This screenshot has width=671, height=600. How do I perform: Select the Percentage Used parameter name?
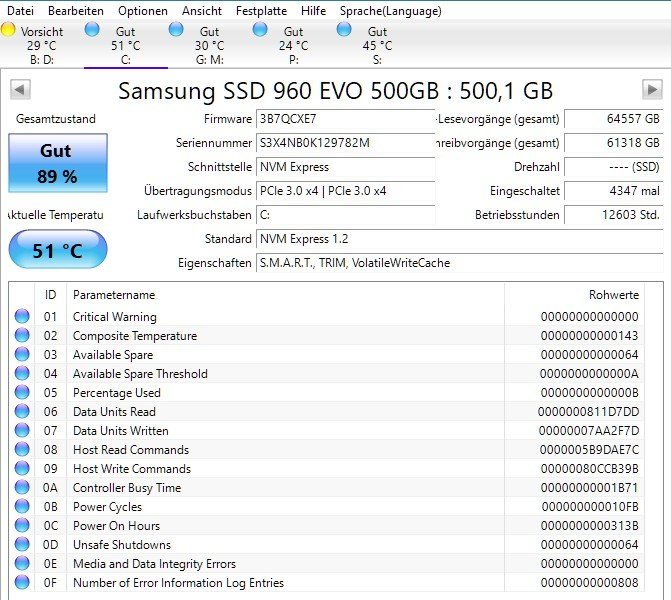117,393
